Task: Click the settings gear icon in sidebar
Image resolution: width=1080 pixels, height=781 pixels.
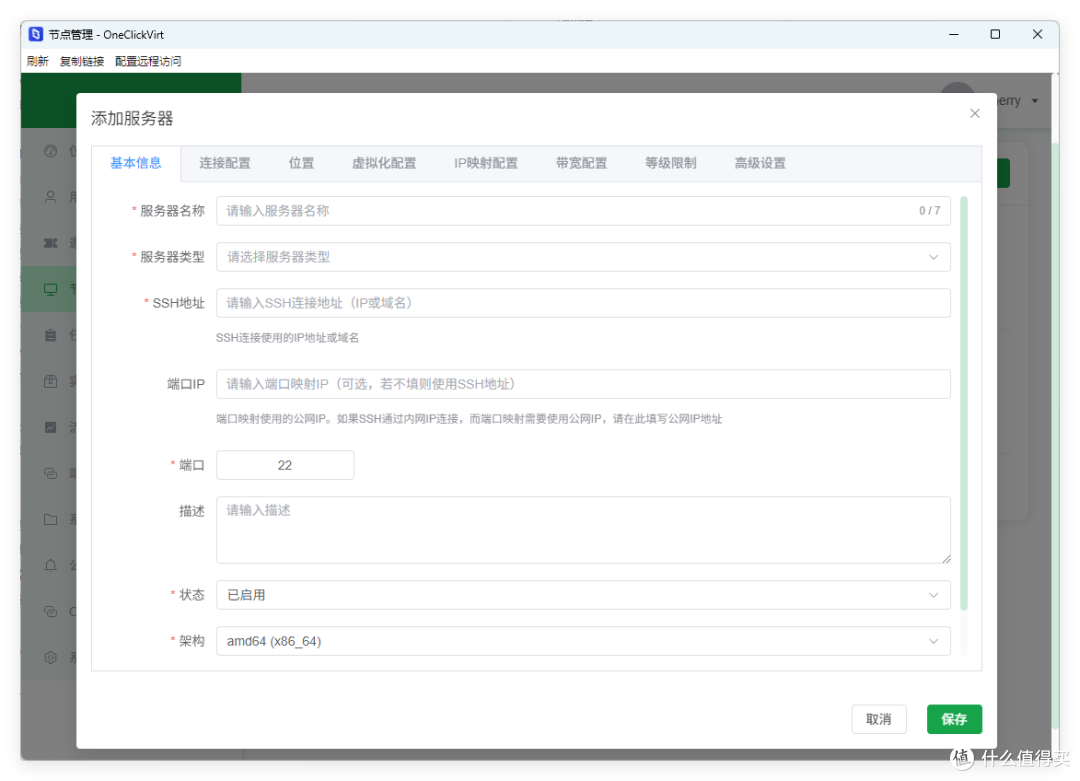Action: pyautogui.click(x=50, y=657)
